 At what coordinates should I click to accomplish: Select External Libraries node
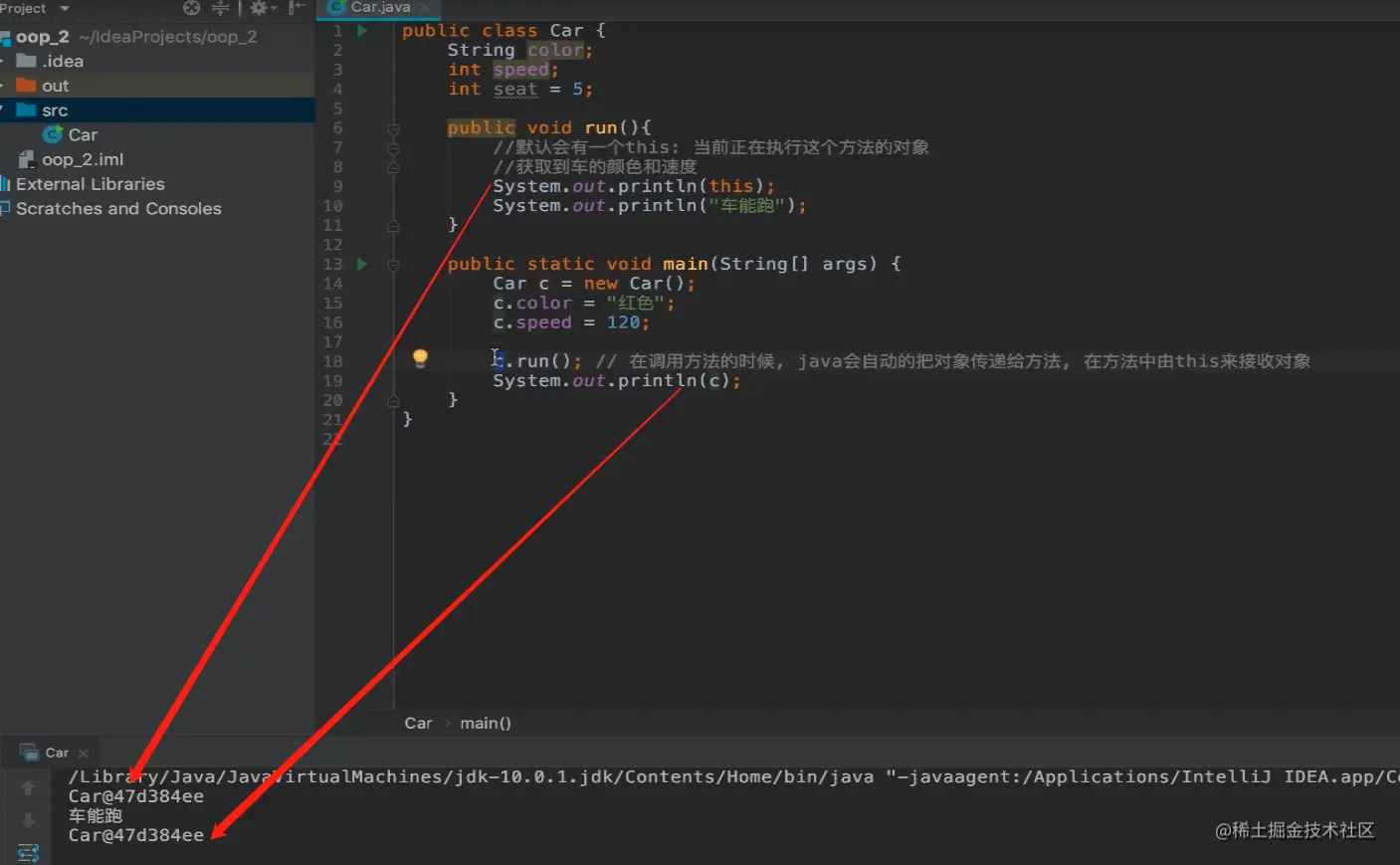[x=91, y=184]
